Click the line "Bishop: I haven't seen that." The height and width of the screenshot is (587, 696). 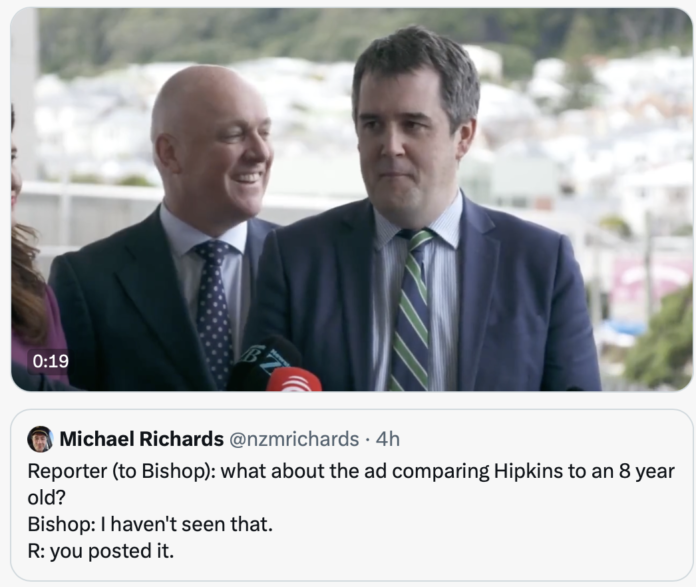point(150,524)
